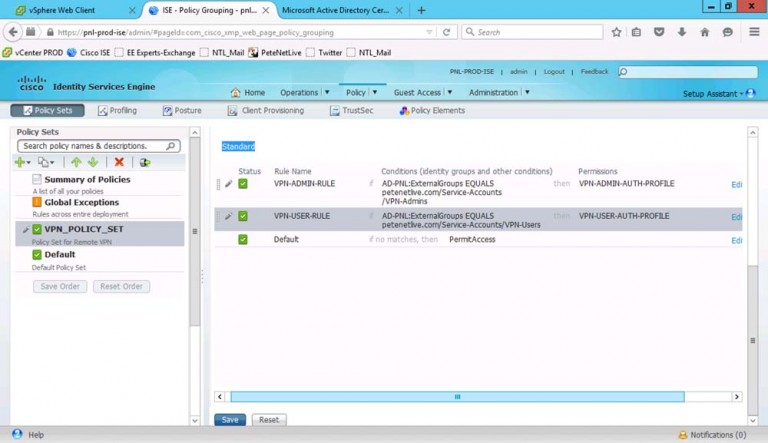768x443 pixels.
Task: Click the Setup Assistant help icon
Action: pyautogui.click(x=750, y=93)
